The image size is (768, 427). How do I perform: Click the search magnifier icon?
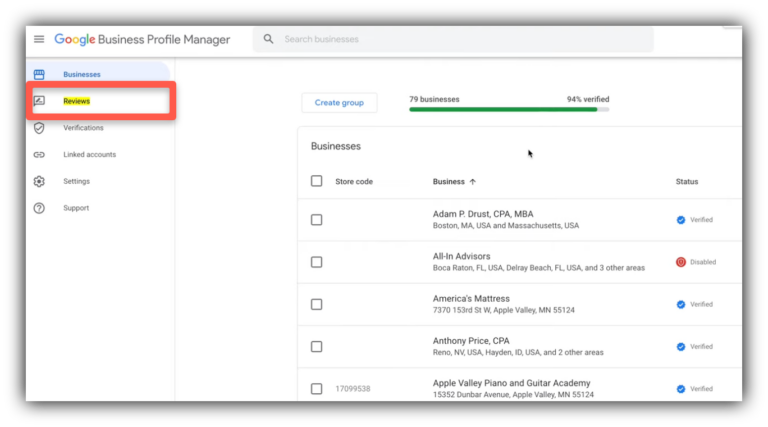tap(268, 39)
